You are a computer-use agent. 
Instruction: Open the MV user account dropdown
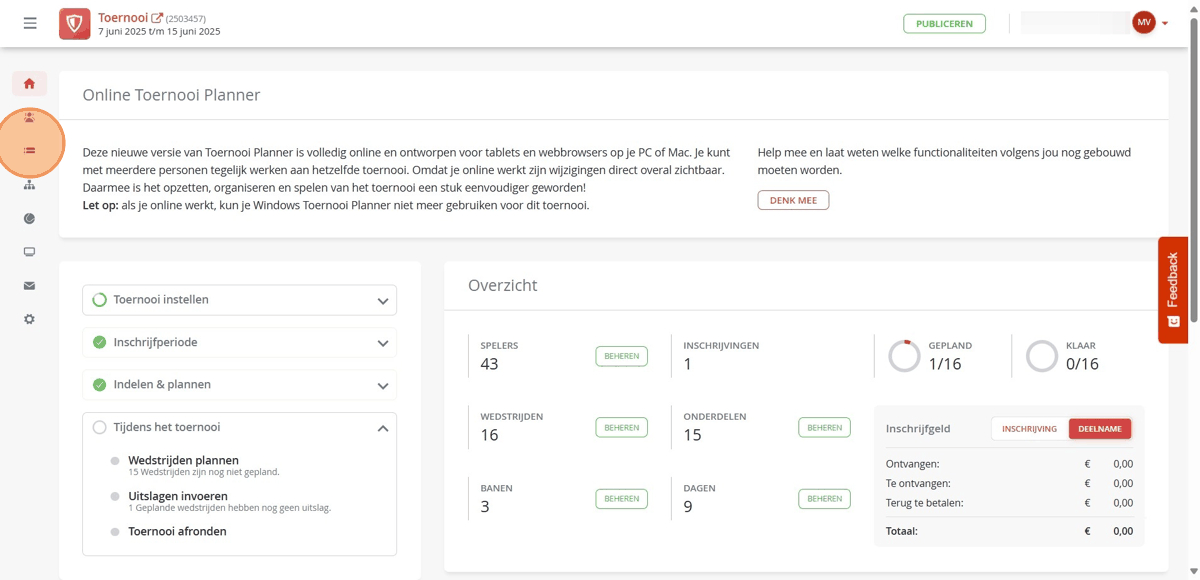(1150, 23)
